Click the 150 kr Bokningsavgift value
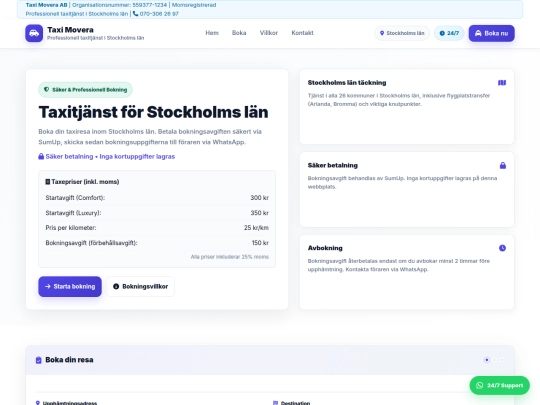 260,243
